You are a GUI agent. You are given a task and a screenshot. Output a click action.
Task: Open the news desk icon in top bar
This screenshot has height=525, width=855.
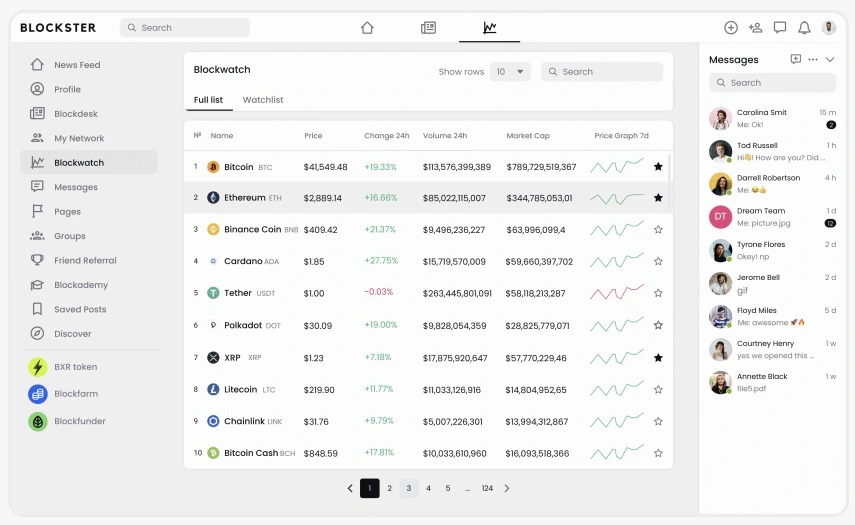point(428,27)
